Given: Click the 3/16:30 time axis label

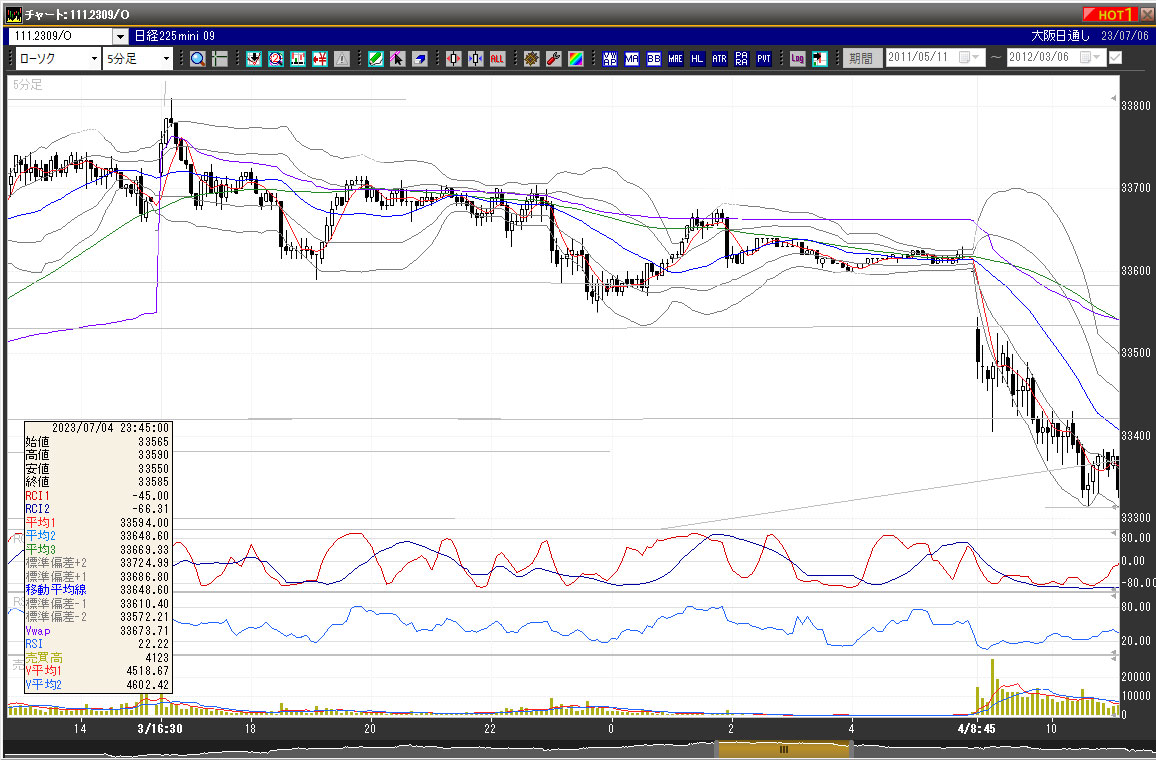Looking at the screenshot, I should (160, 728).
